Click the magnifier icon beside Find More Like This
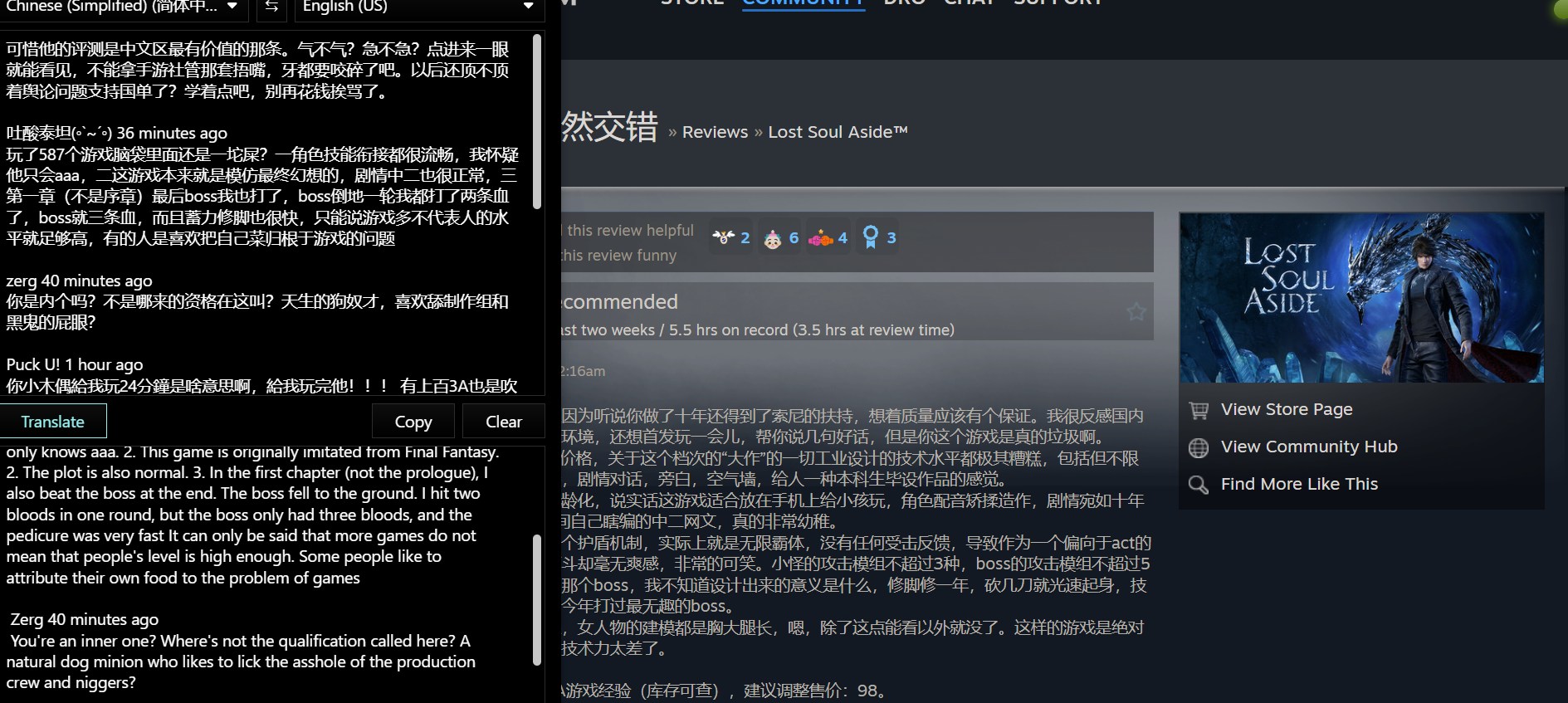 1199,485
